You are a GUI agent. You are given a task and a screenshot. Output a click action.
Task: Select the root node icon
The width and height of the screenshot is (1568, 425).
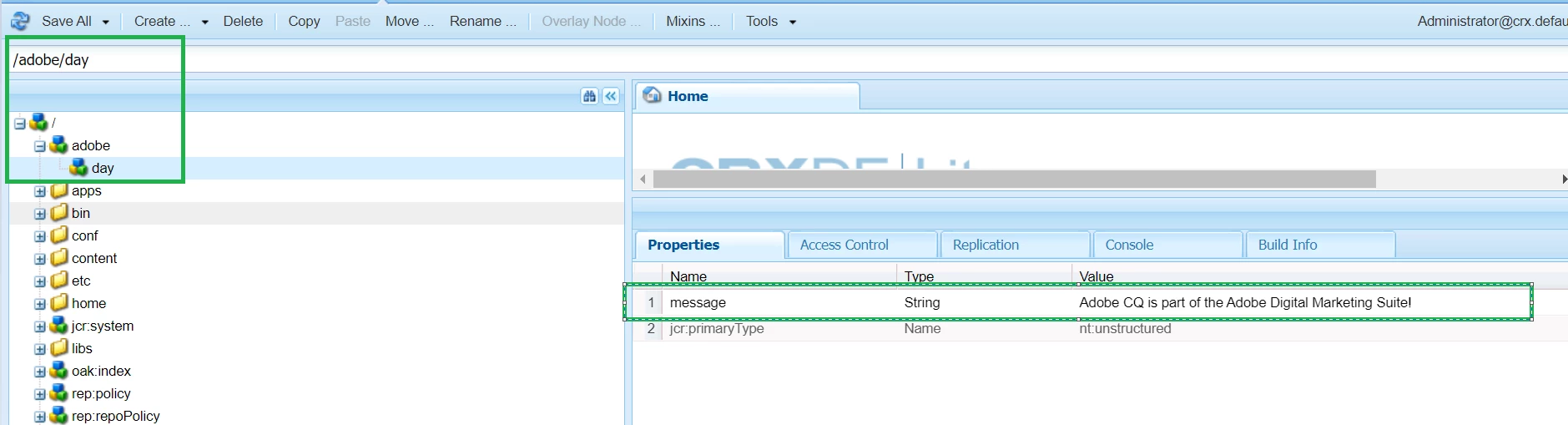(38, 123)
